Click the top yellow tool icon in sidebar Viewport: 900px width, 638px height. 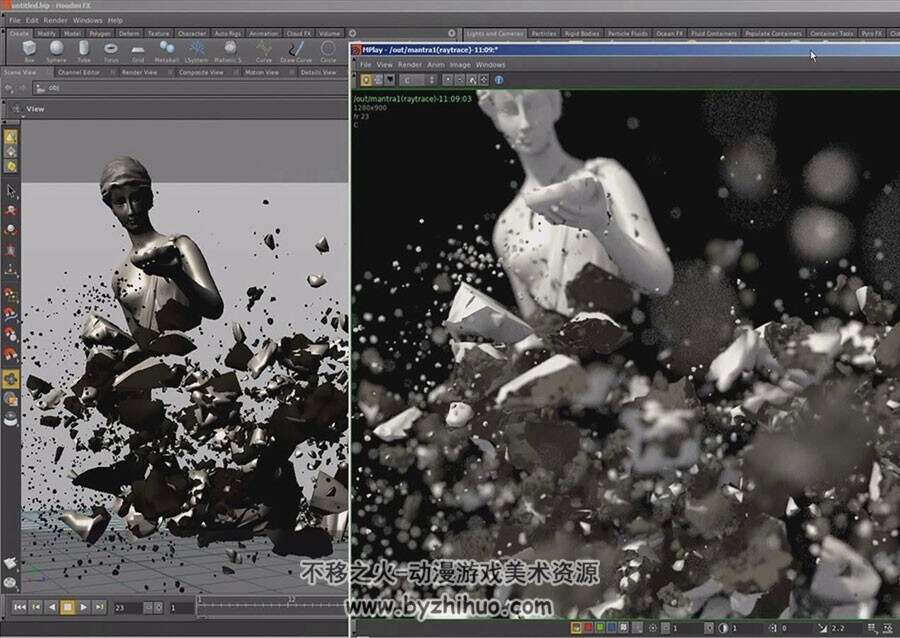(11, 137)
